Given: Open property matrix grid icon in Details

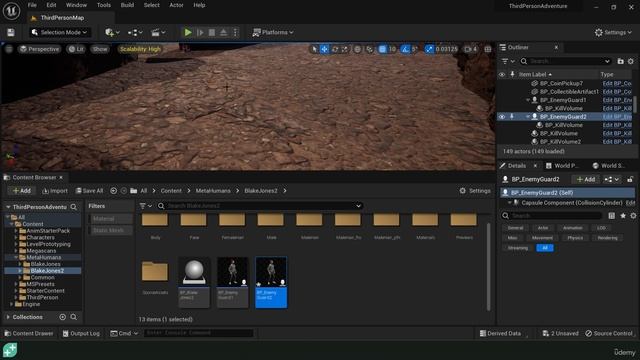Looking at the screenshot, I should pos(611,216).
